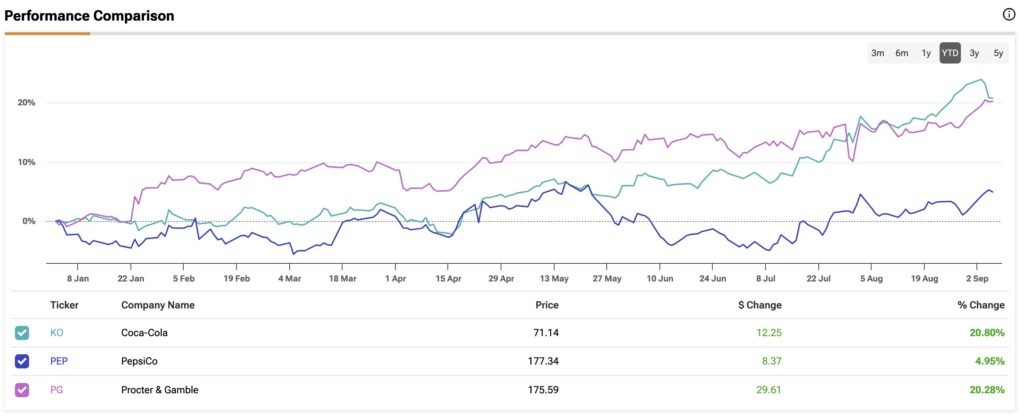
Task: Open the PEP ticker link
Action: tap(58, 361)
